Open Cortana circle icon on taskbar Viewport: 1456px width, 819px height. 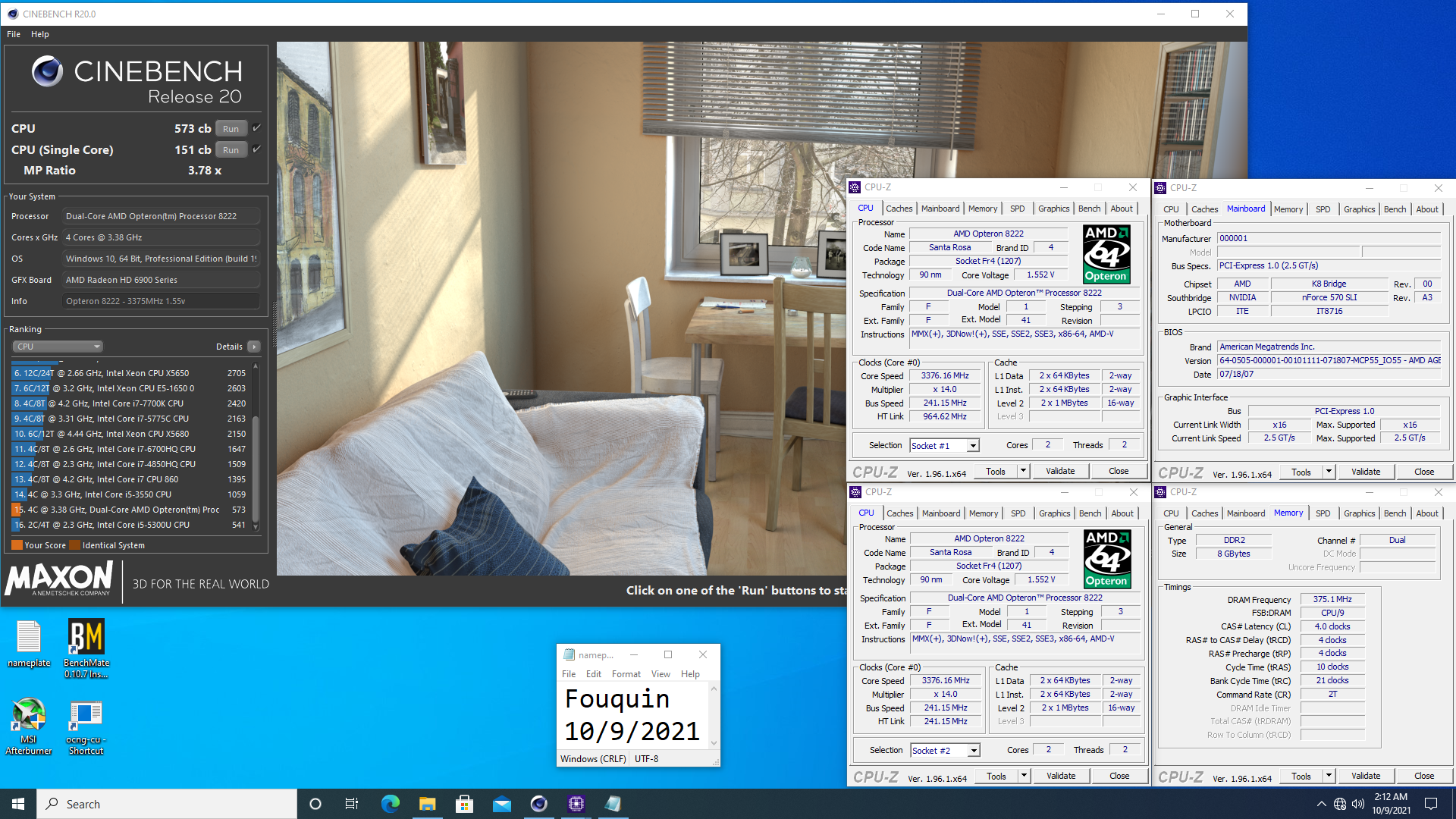315,804
